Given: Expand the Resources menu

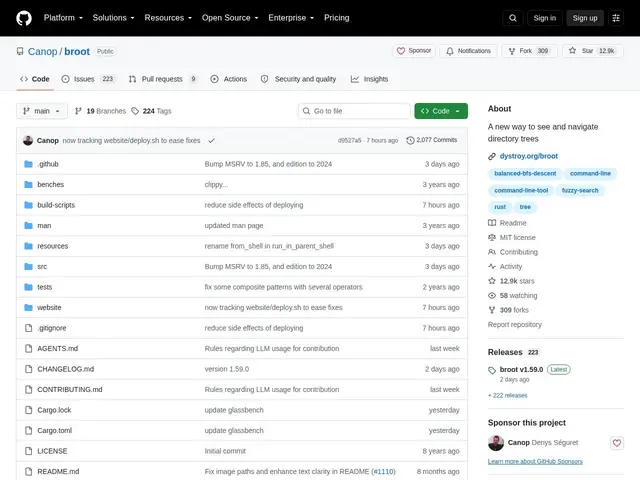Looking at the screenshot, I should click(x=168, y=18).
